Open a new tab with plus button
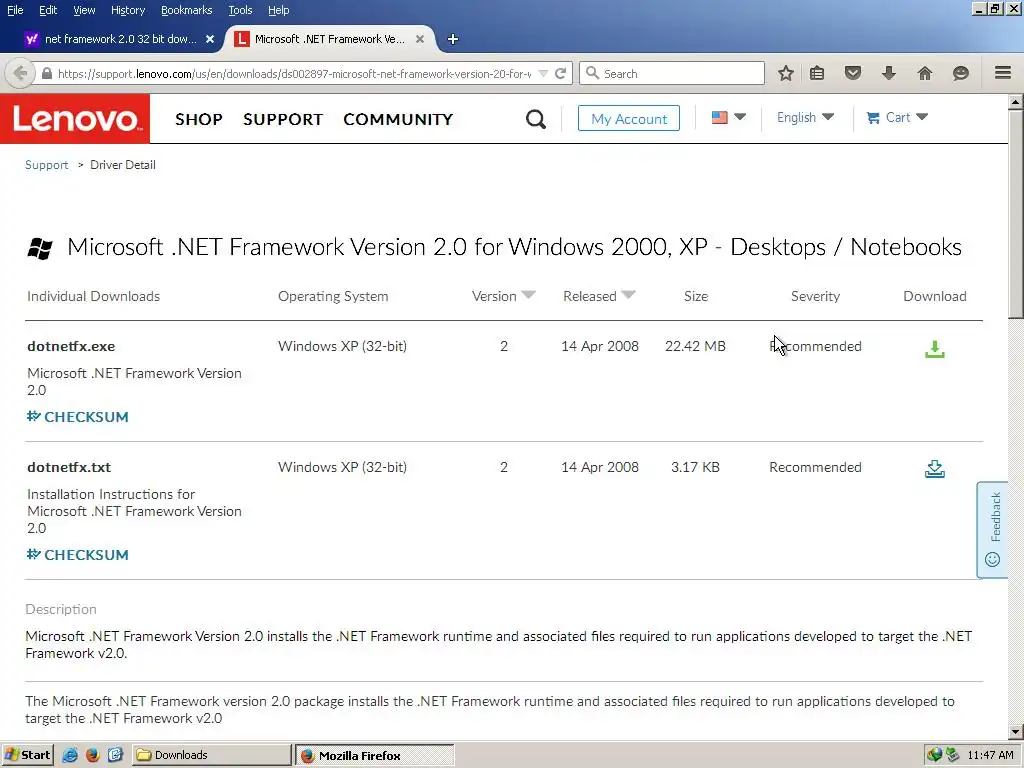Screen dimensions: 1024x768 (x=453, y=39)
